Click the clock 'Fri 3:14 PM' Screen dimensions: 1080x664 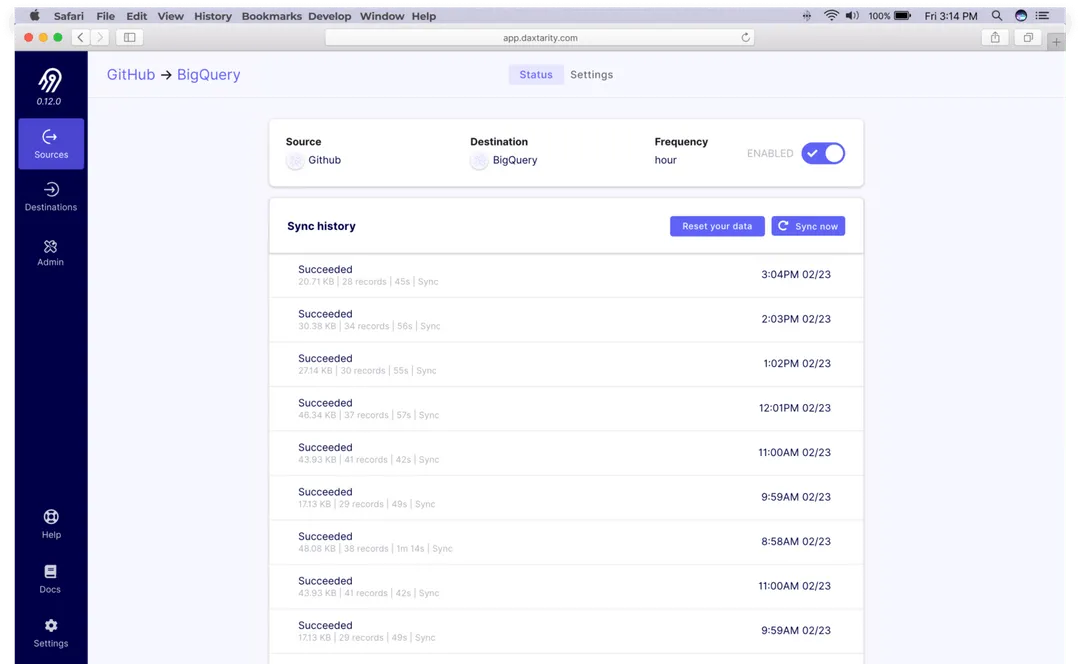tap(951, 16)
